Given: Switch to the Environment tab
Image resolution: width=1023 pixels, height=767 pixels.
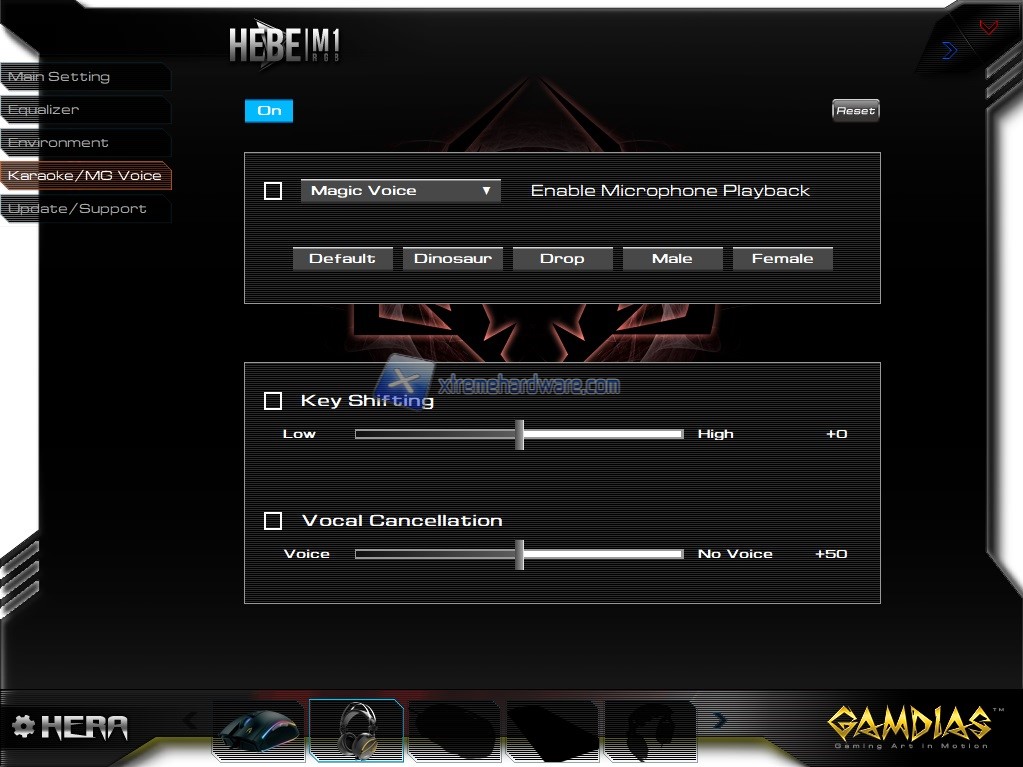Looking at the screenshot, I should 85,143.
